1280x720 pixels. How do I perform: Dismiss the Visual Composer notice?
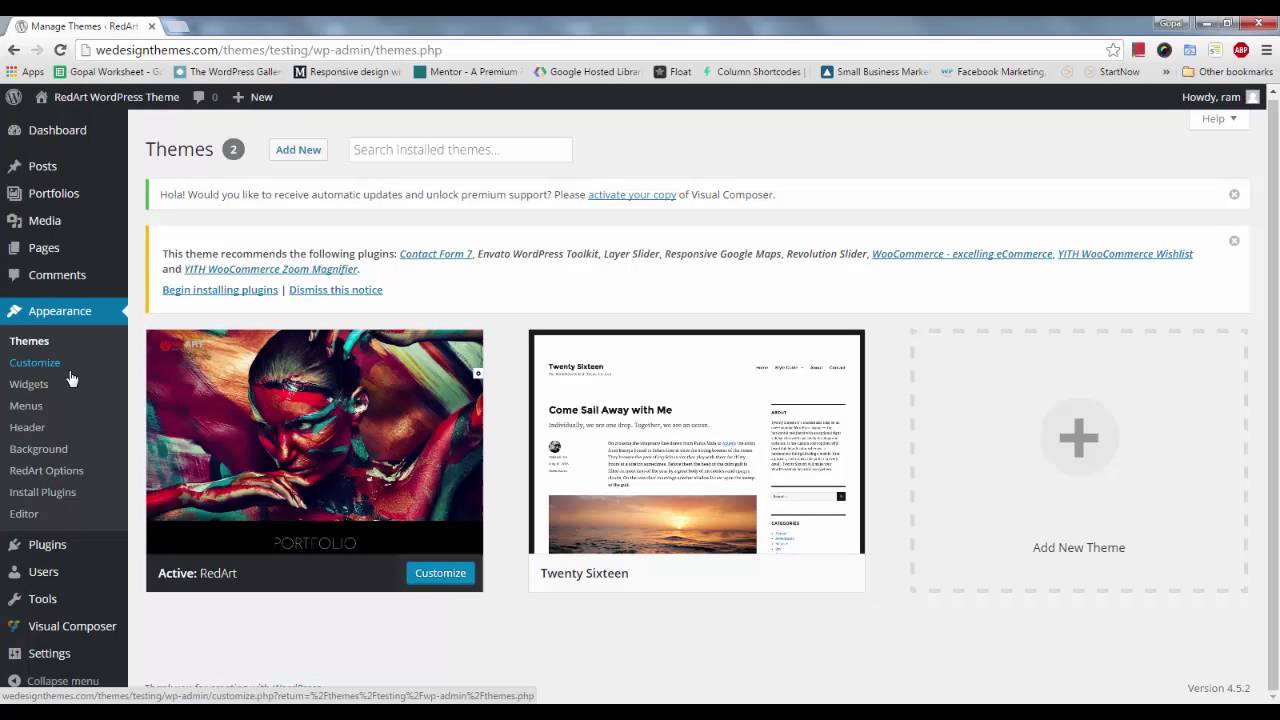coord(1234,194)
